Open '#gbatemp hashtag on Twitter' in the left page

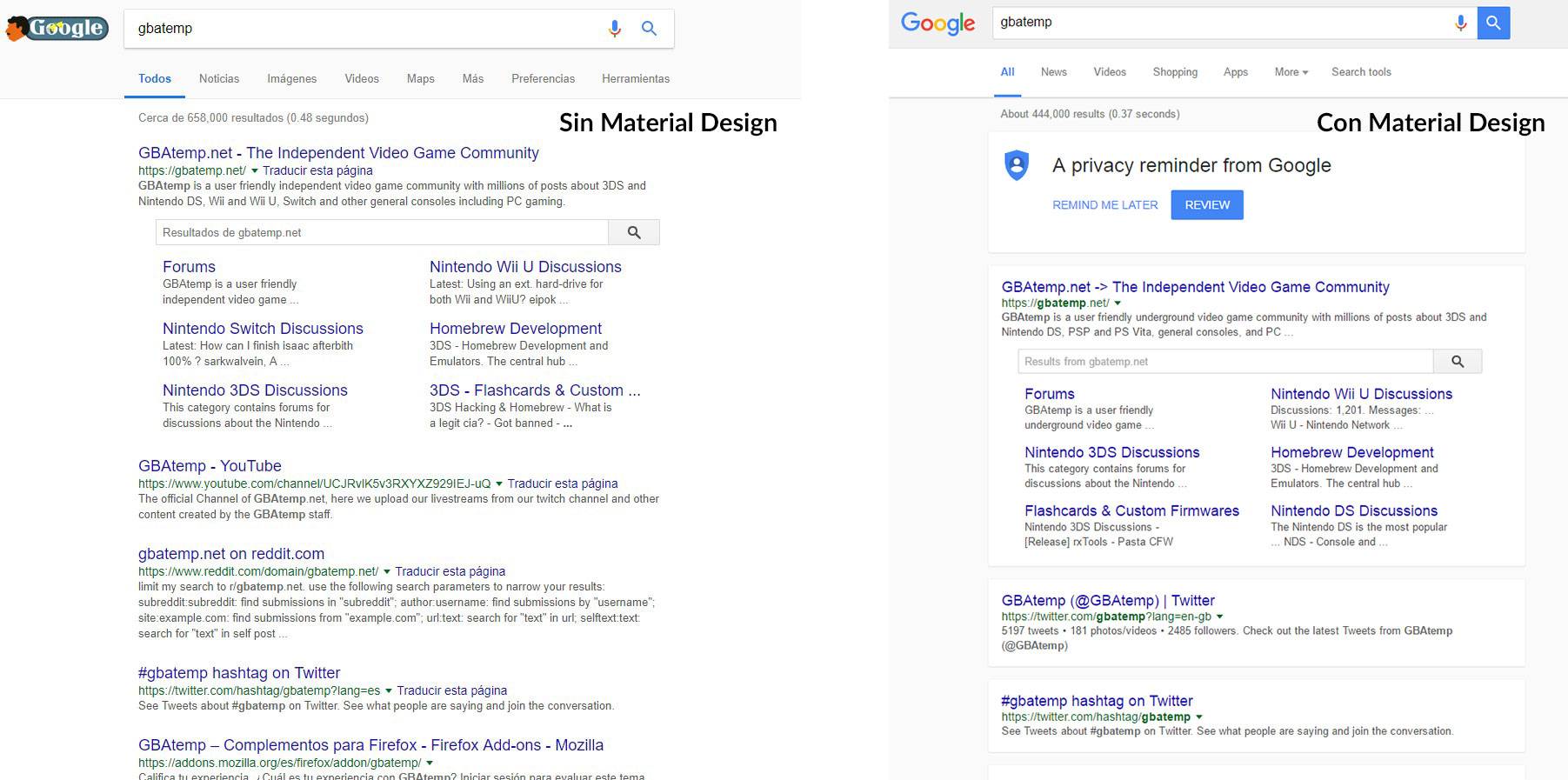click(239, 673)
